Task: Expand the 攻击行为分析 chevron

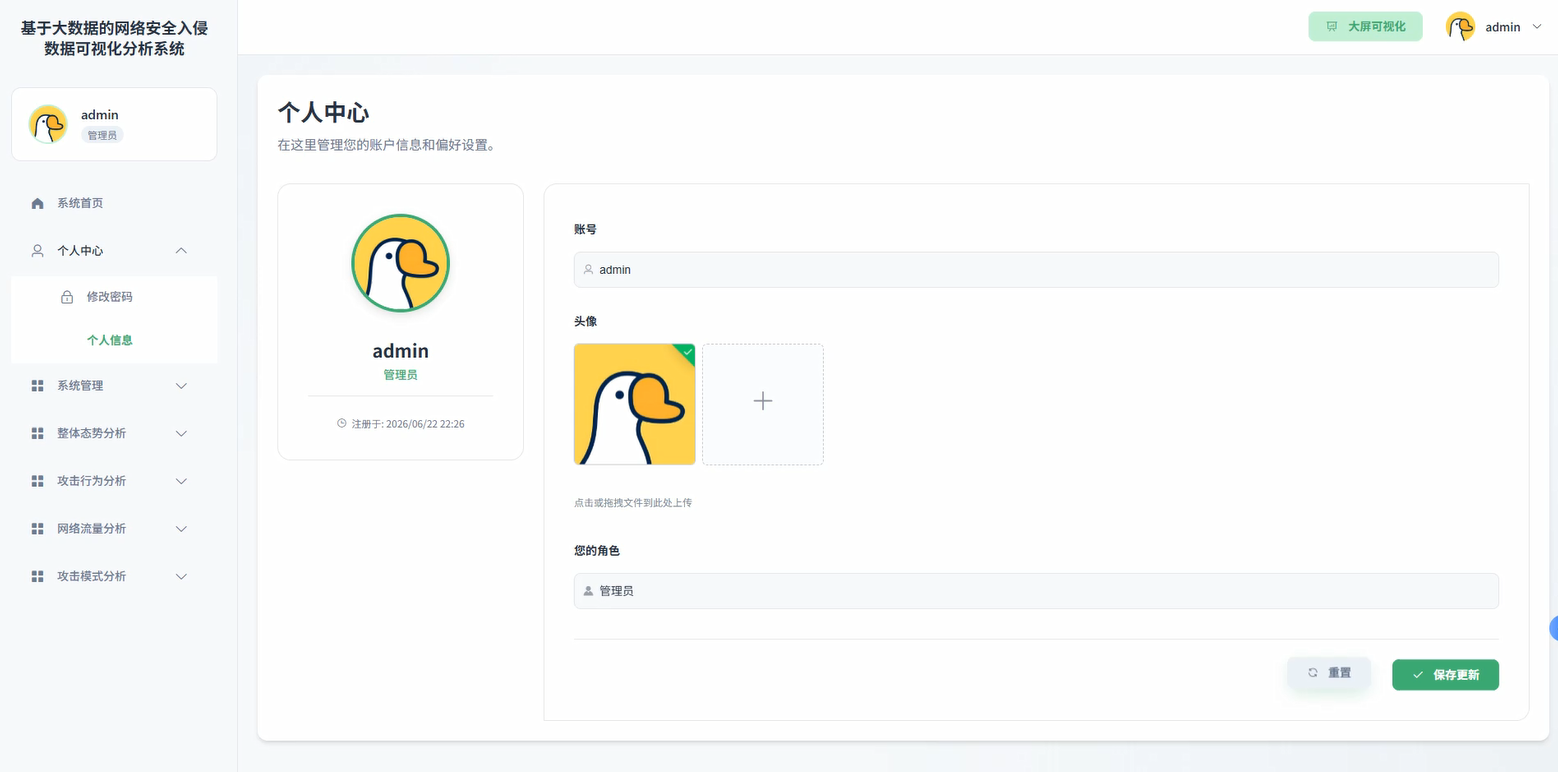Action: click(x=181, y=481)
